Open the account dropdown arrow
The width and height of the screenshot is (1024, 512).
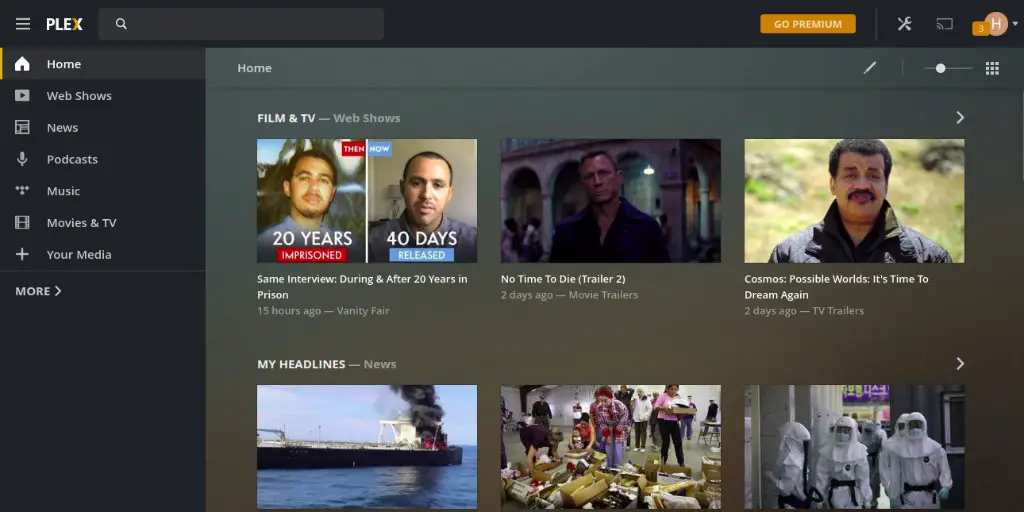point(1015,24)
